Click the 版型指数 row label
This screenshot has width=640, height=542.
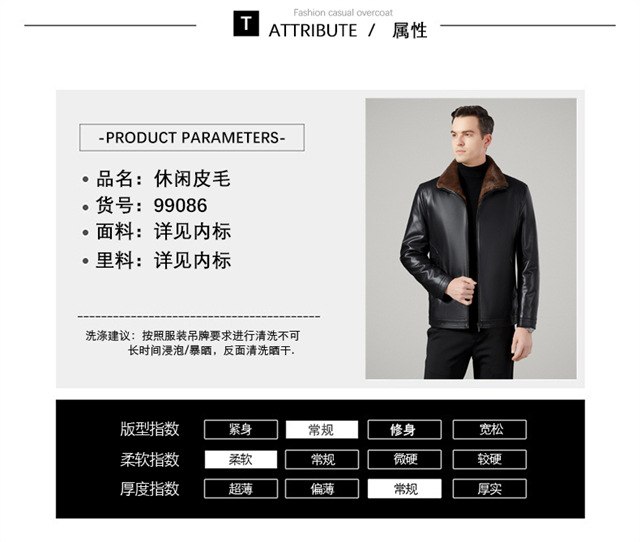pos(149,429)
